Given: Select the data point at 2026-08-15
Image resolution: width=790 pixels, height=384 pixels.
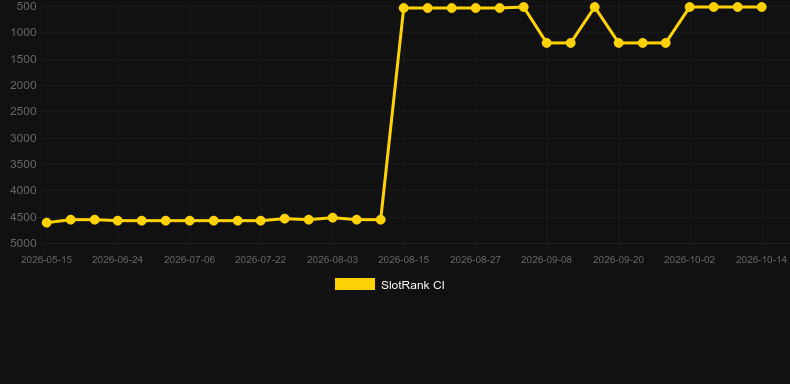Looking at the screenshot, I should click(x=404, y=8).
